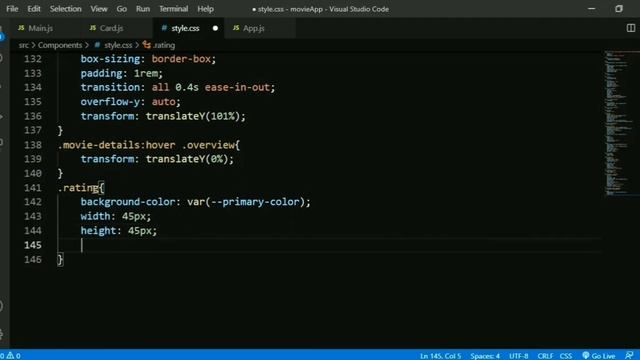
Task: Click src in the breadcrumb
Action: pyautogui.click(x=24, y=45)
